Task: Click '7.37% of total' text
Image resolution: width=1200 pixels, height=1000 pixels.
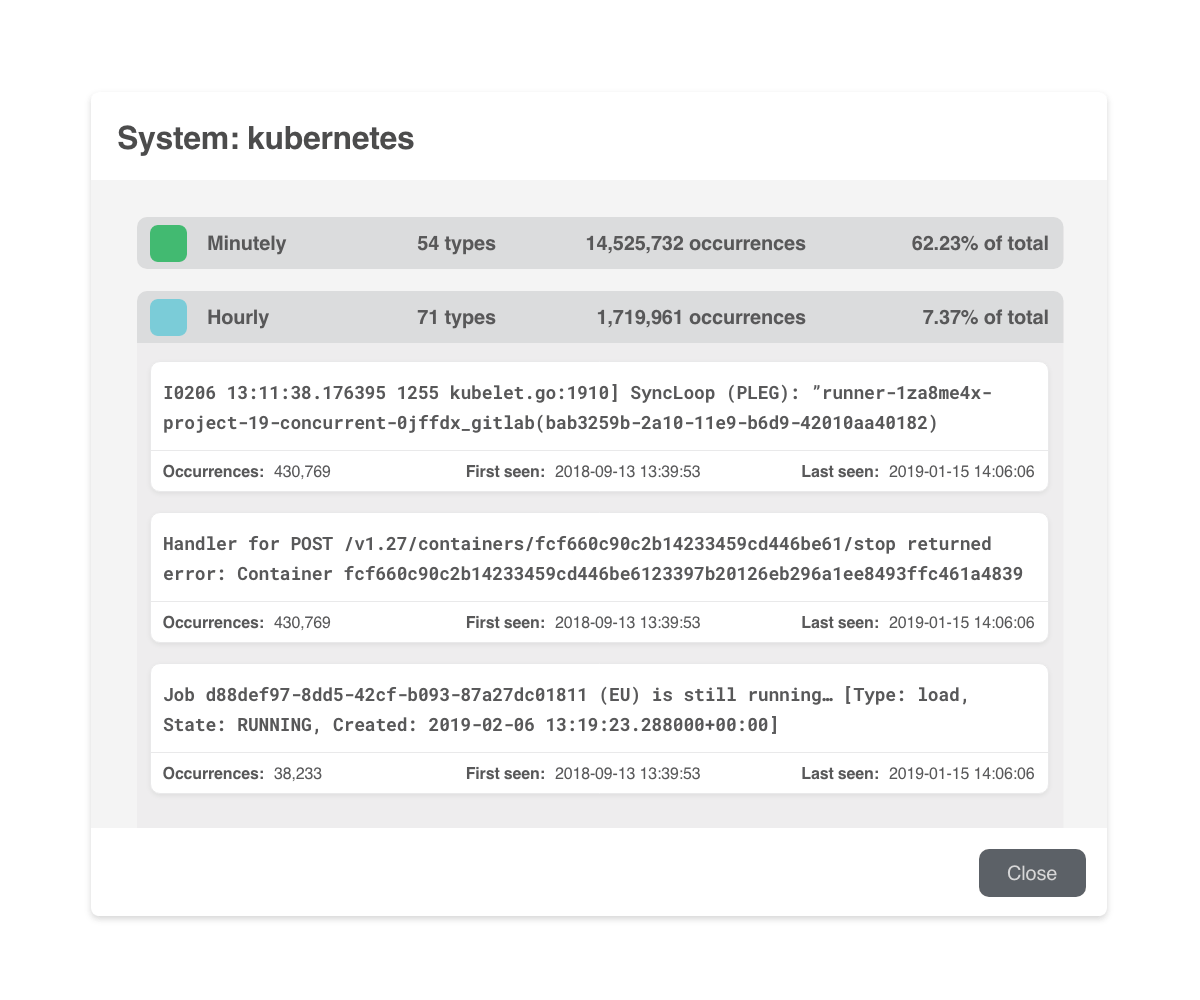Action: [x=985, y=317]
